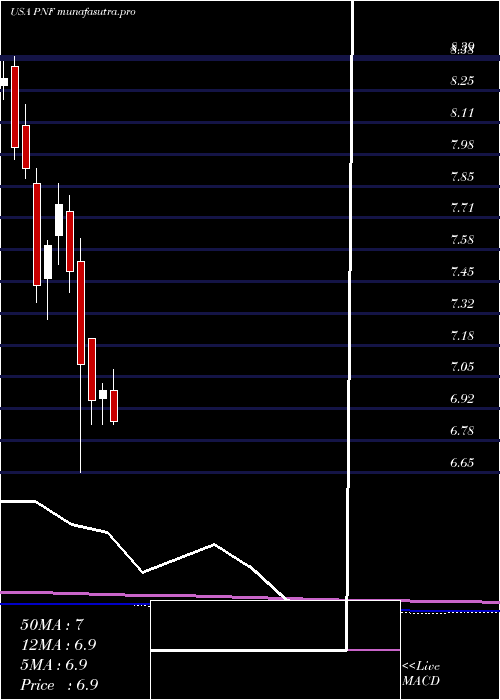The height and width of the screenshot is (700, 500).
Task: Click the 6.78 price axis label
Action: point(462,431)
